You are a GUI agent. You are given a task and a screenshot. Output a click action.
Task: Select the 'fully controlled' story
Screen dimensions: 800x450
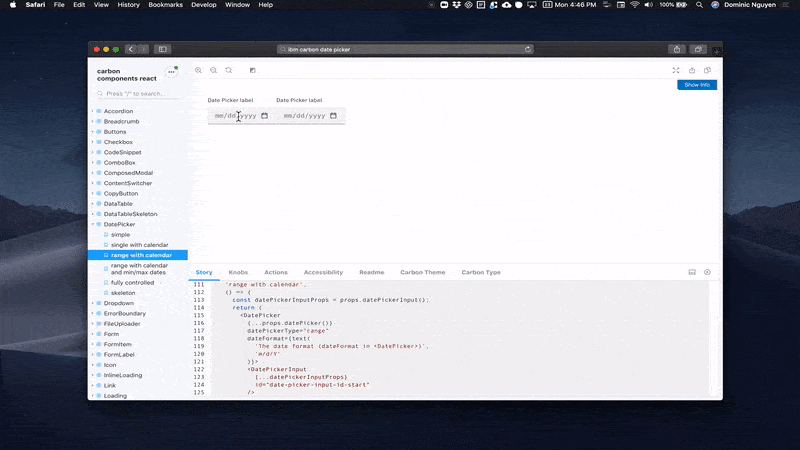click(132, 283)
